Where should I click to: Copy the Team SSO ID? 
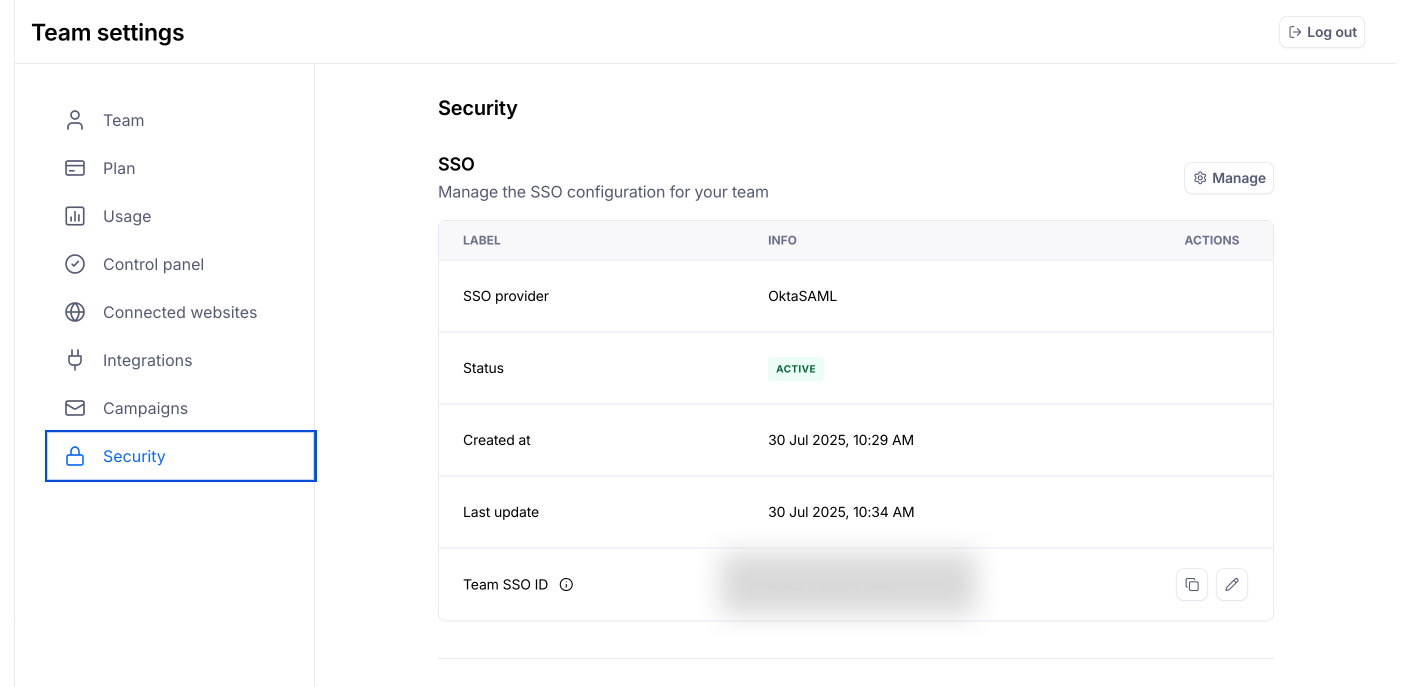[x=1192, y=584]
